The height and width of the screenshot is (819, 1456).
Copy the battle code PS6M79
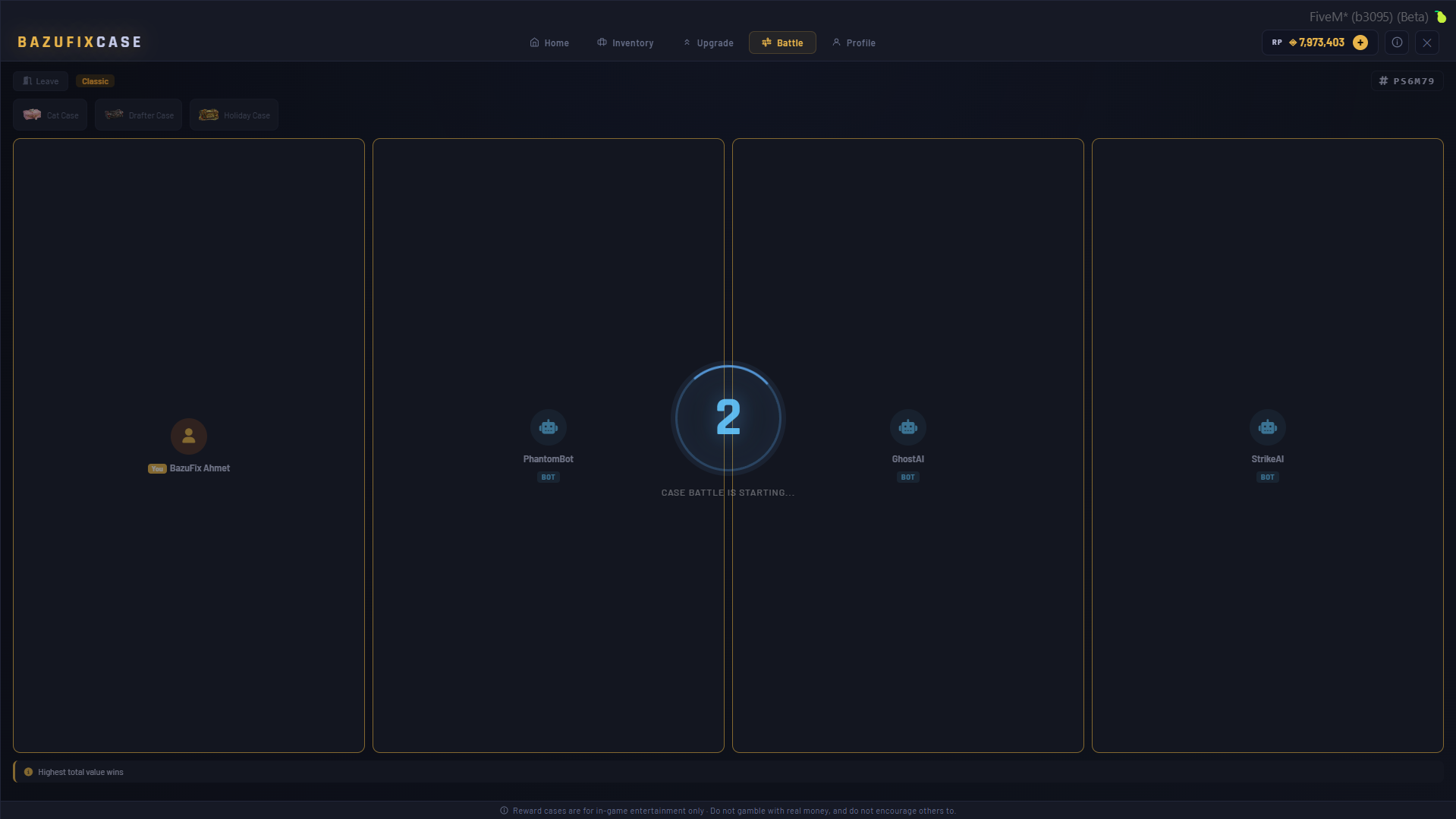pyautogui.click(x=1407, y=81)
